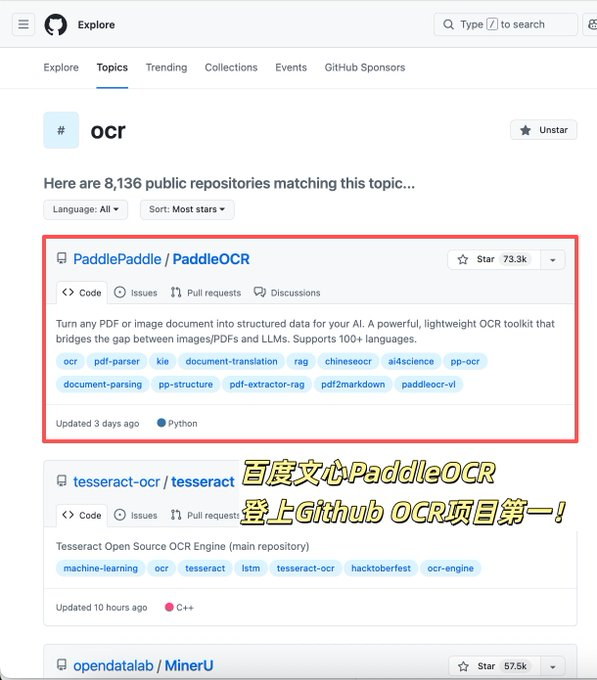Star the MinerU repository

[494, 666]
